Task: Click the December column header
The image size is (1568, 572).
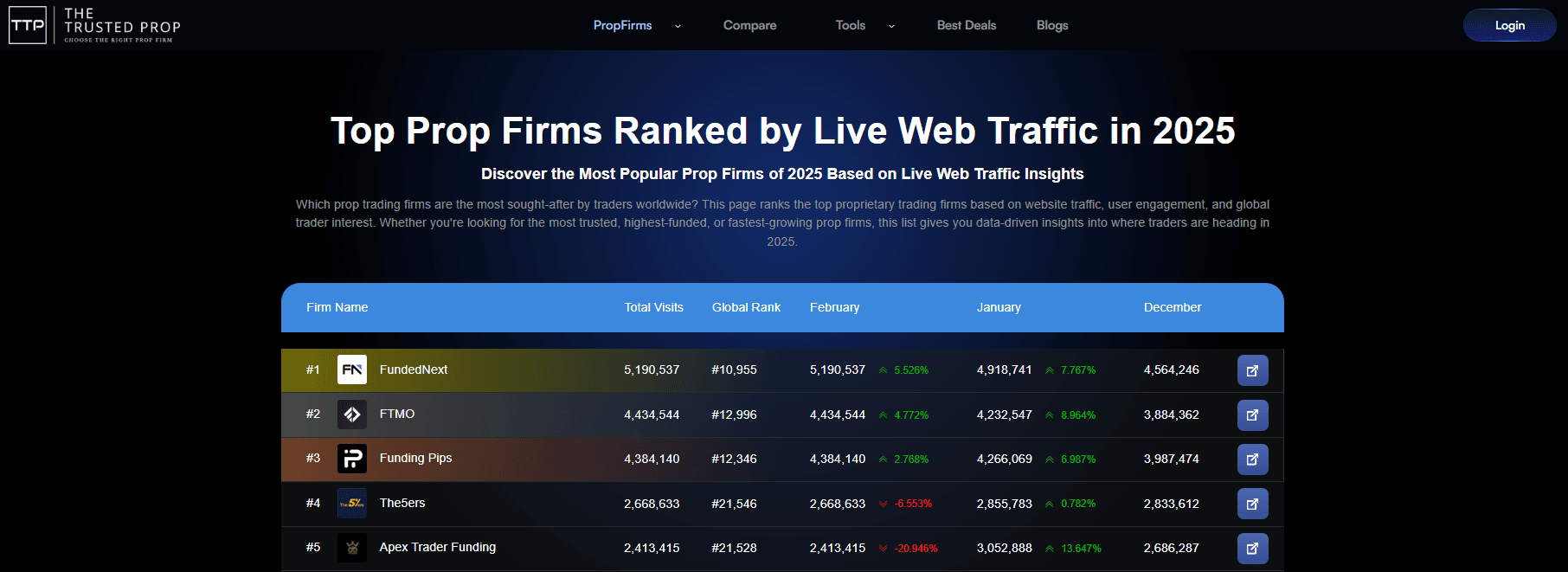Action: 1173,307
